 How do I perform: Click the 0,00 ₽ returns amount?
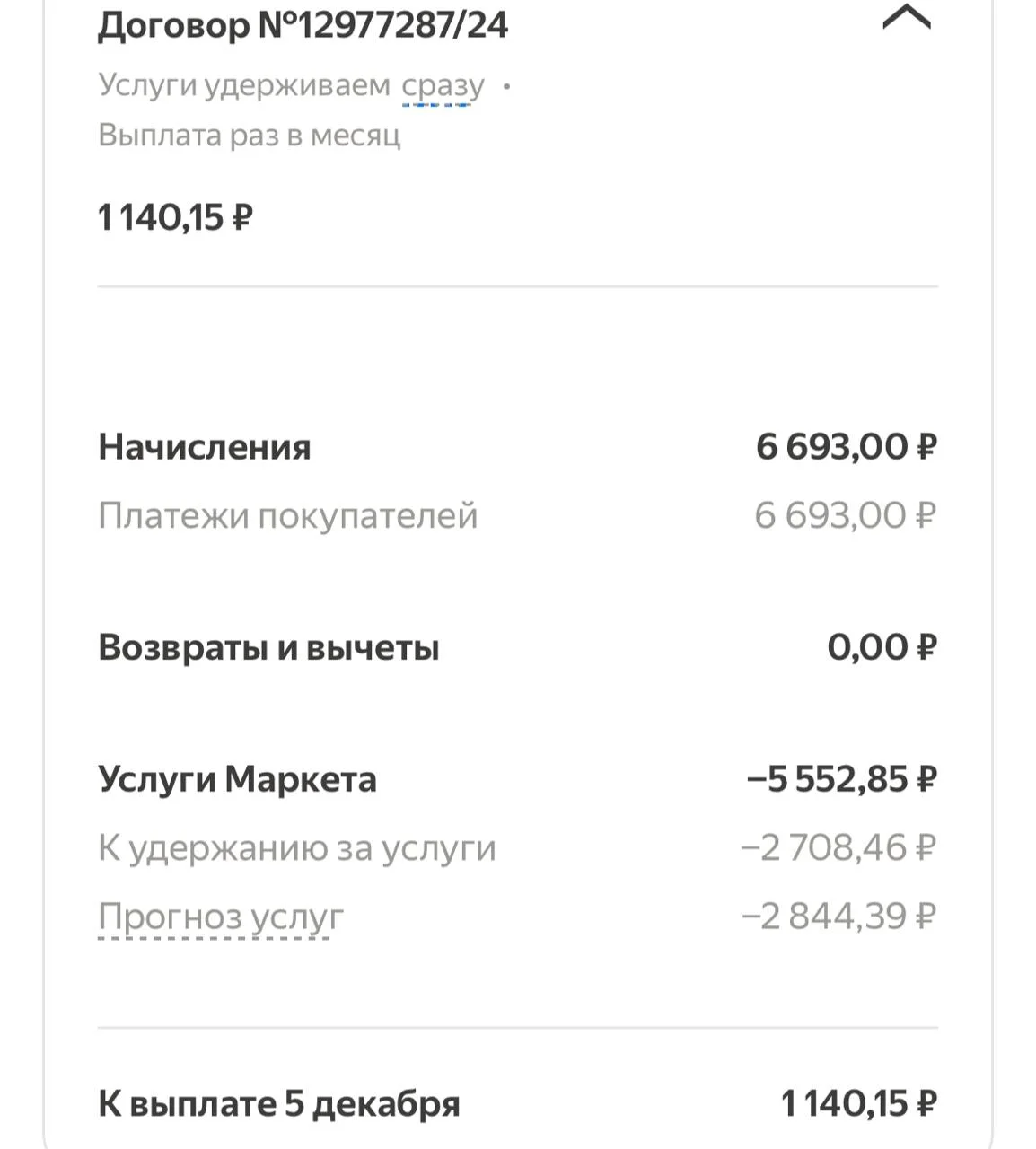(x=882, y=647)
